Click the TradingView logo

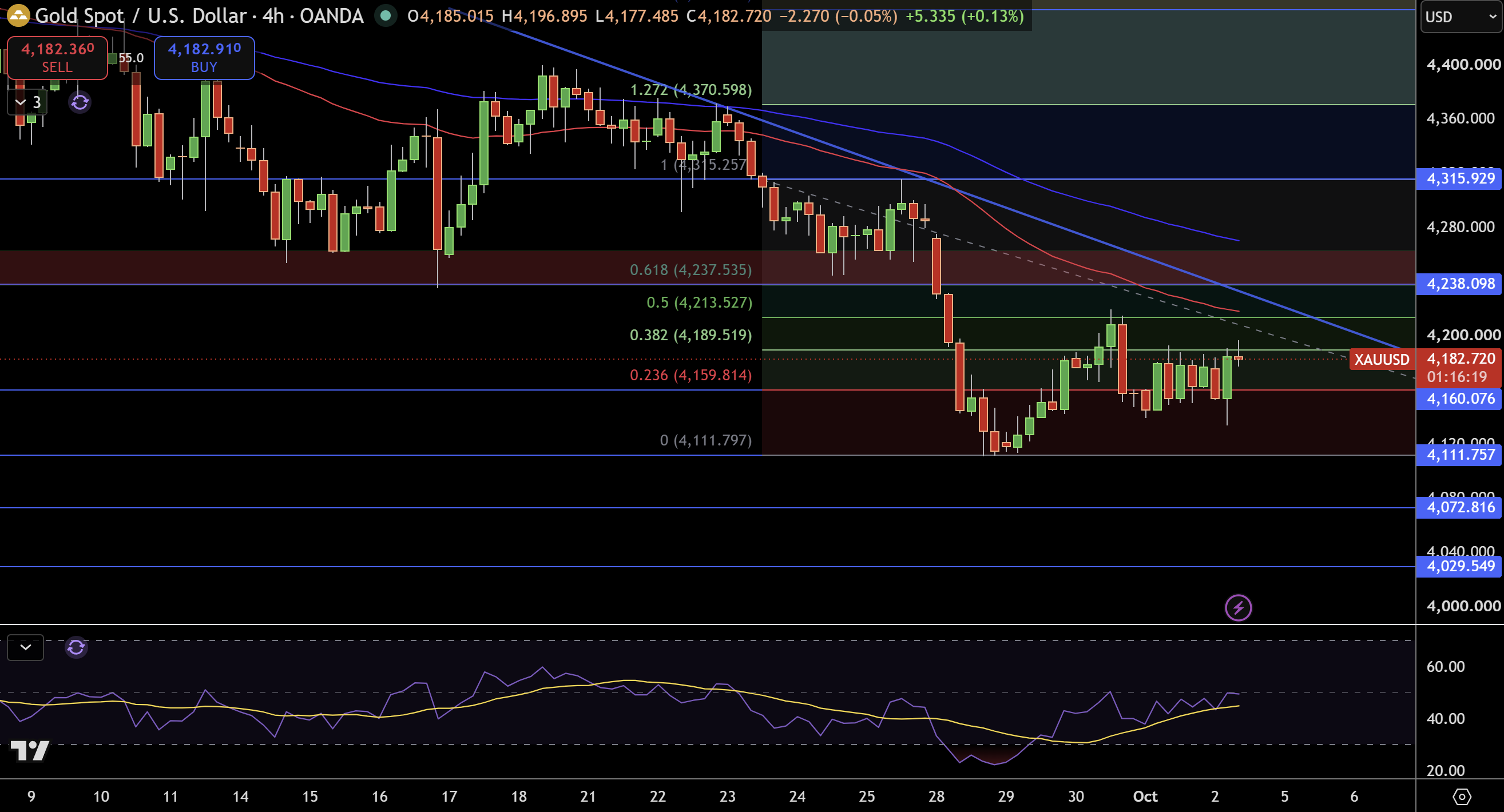click(29, 751)
